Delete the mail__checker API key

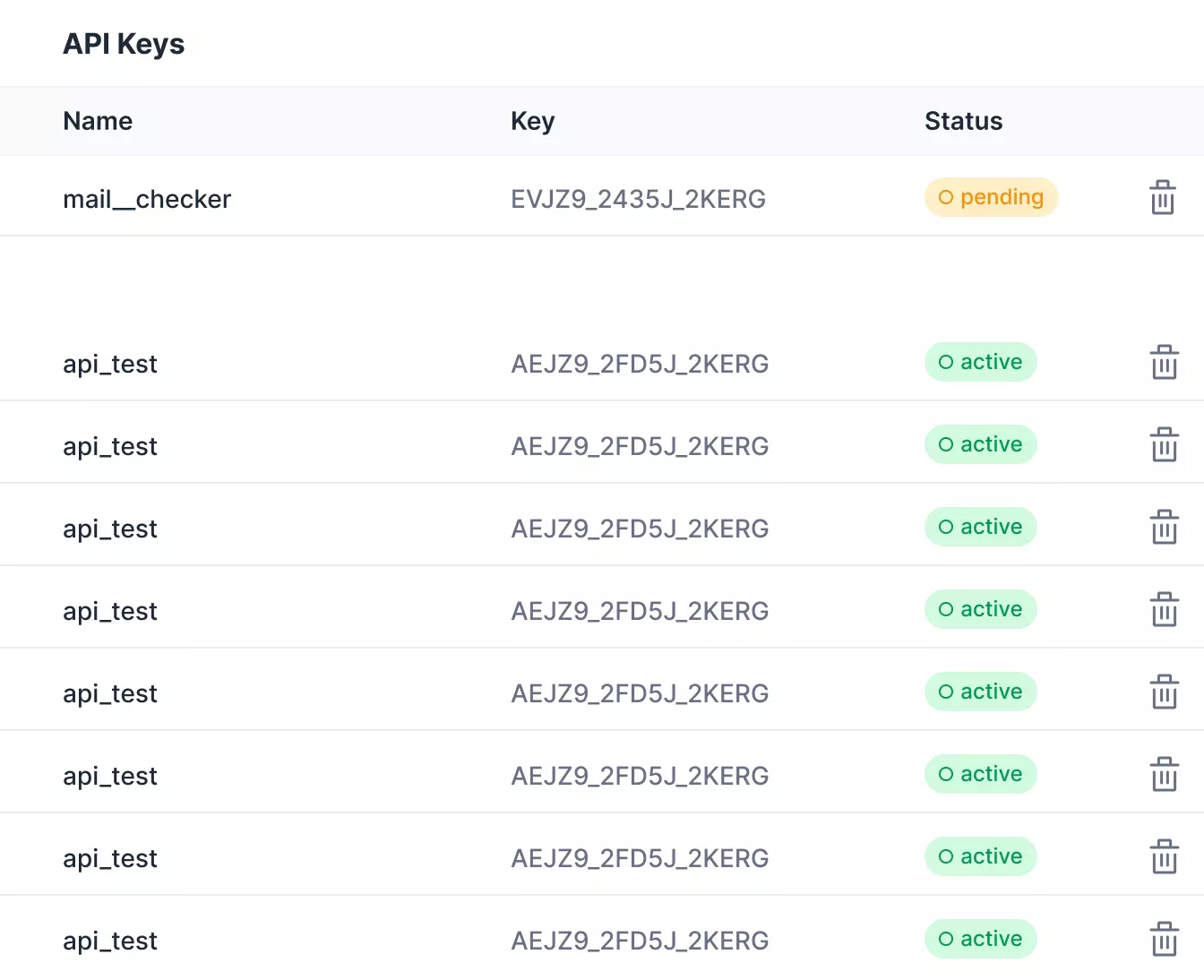[x=1163, y=198]
